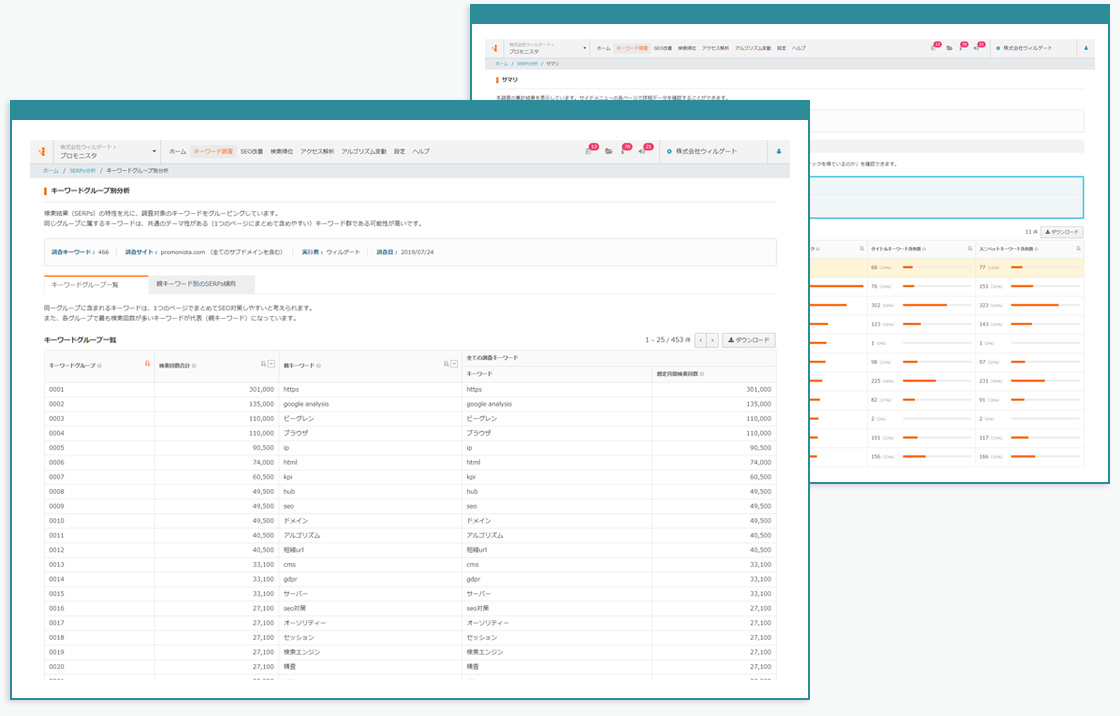Screen dimensions: 1120x716
Task: Click help icon next to 検索回数合計 header
Action: click(x=194, y=366)
